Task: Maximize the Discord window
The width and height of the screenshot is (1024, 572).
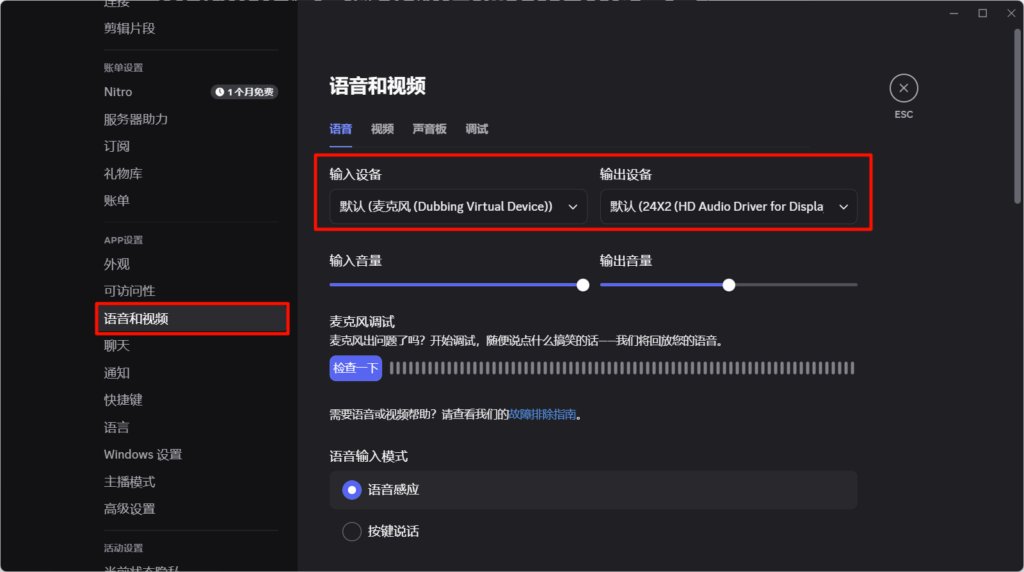Action: coord(982,13)
